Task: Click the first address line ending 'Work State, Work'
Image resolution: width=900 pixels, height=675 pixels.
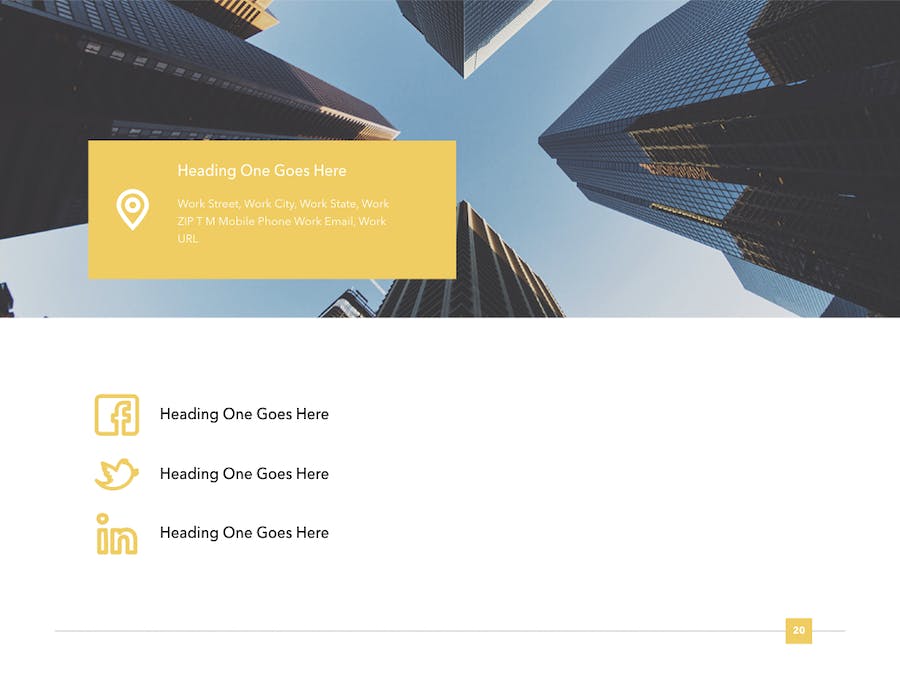Action: coord(283,204)
